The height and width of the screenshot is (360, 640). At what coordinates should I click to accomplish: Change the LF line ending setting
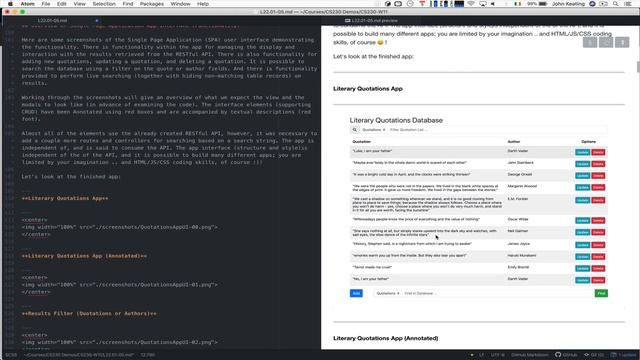[x=482, y=355]
